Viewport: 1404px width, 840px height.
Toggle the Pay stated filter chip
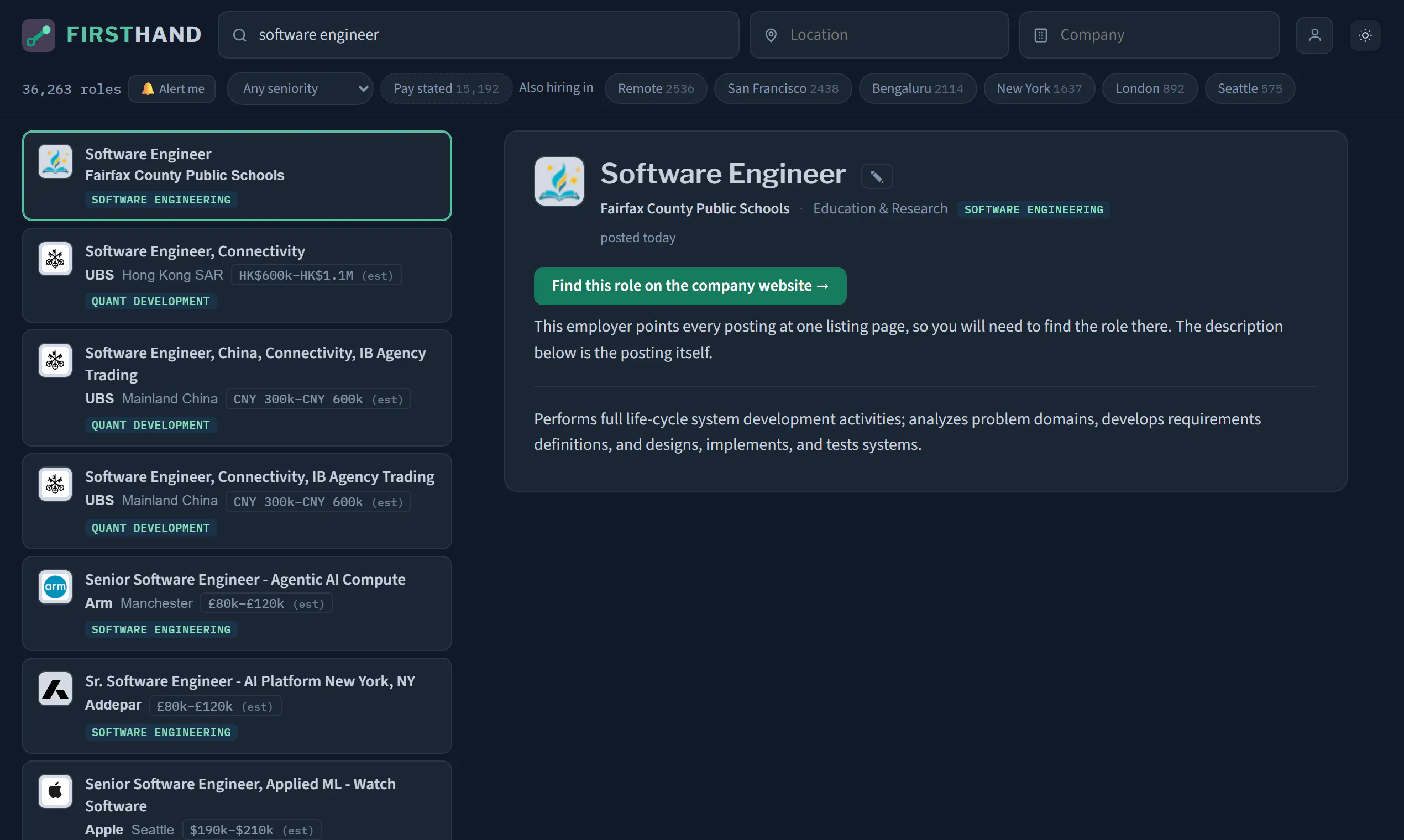[x=446, y=88]
